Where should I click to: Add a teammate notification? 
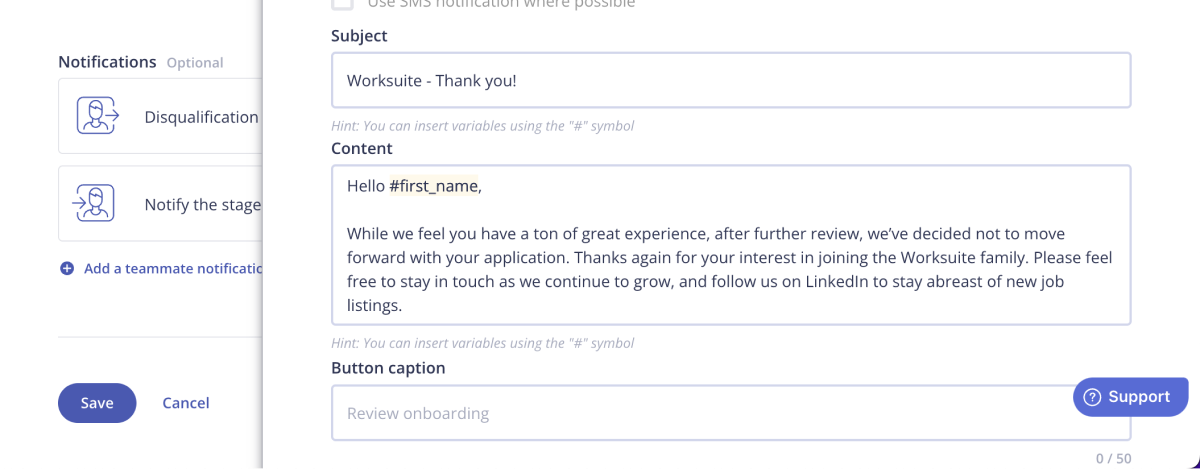click(x=172, y=268)
